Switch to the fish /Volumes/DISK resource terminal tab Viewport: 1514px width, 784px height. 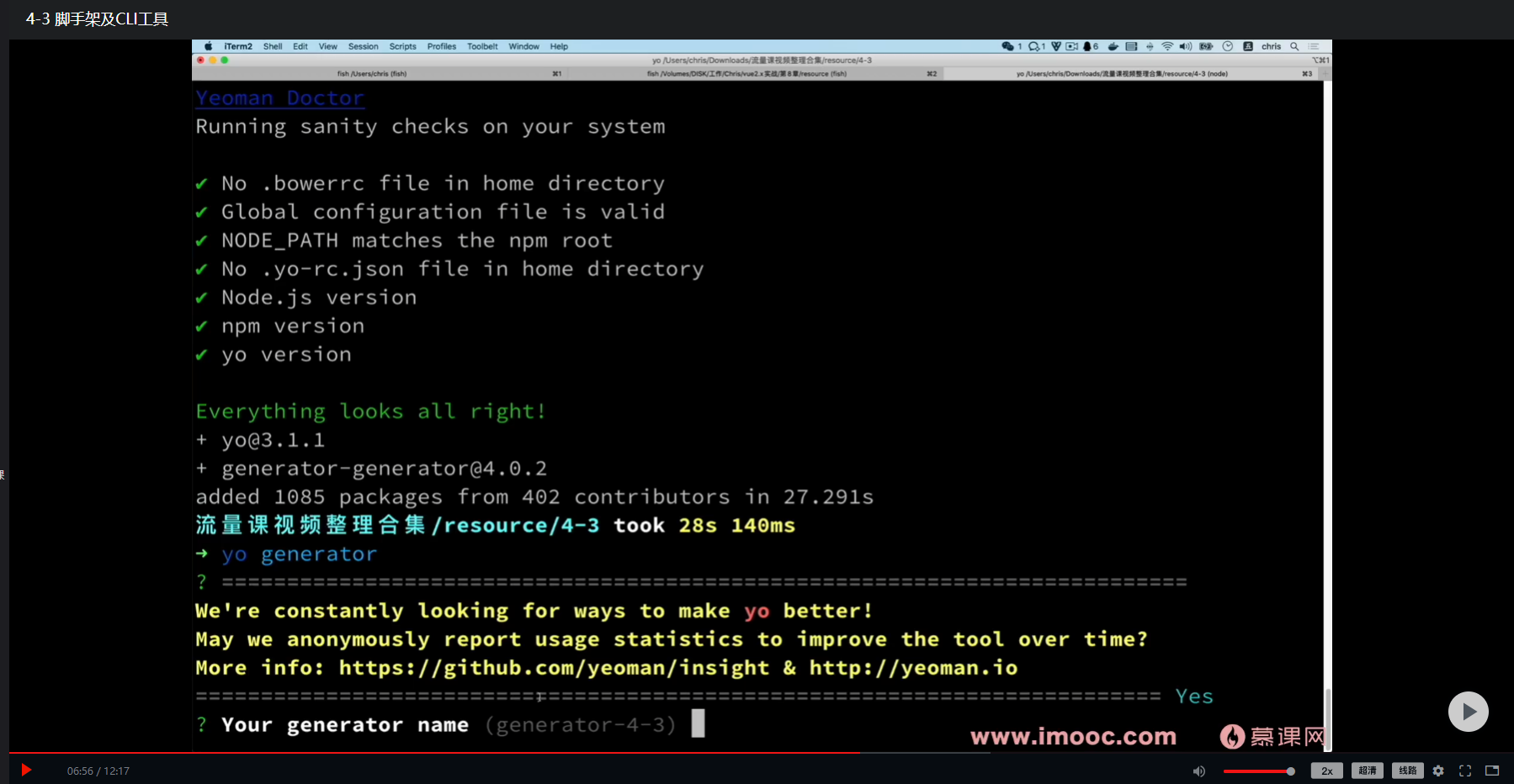point(756,74)
